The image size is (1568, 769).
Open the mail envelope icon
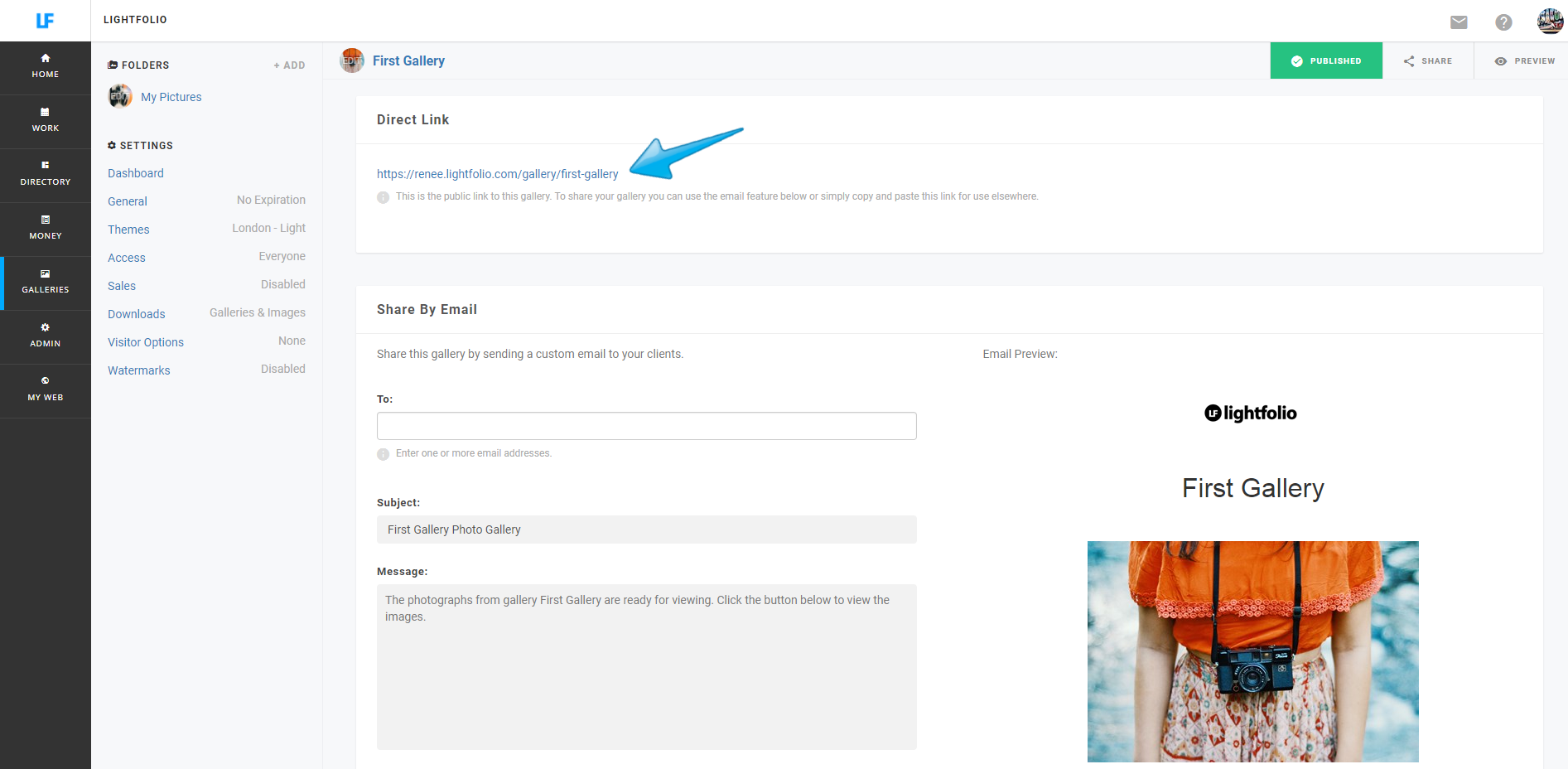(1459, 22)
